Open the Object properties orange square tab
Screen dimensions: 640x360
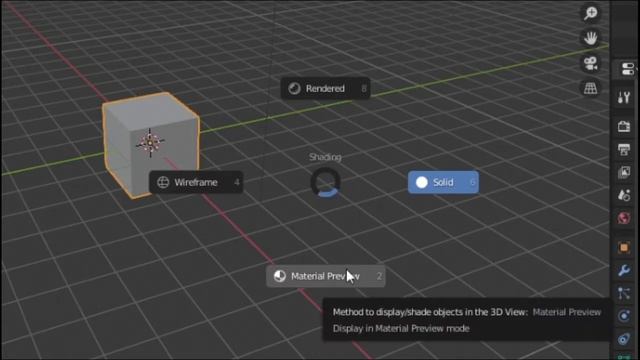click(624, 247)
